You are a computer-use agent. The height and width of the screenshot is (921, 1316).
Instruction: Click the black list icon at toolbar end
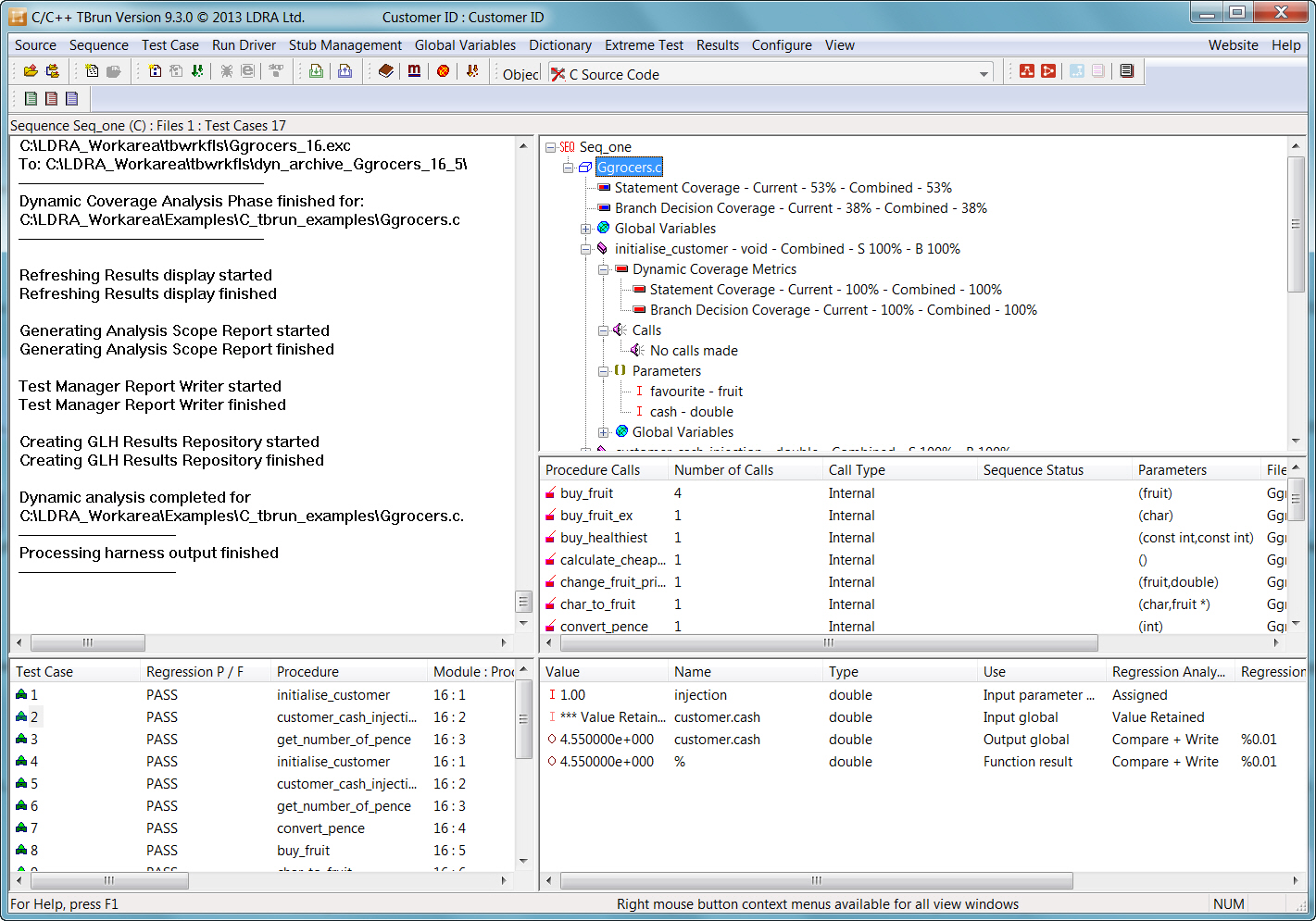coord(1126,71)
